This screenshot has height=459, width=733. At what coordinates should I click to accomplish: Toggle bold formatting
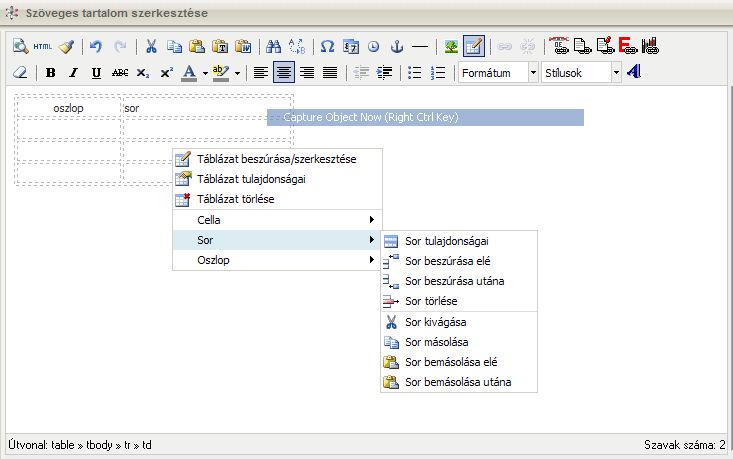click(50, 72)
